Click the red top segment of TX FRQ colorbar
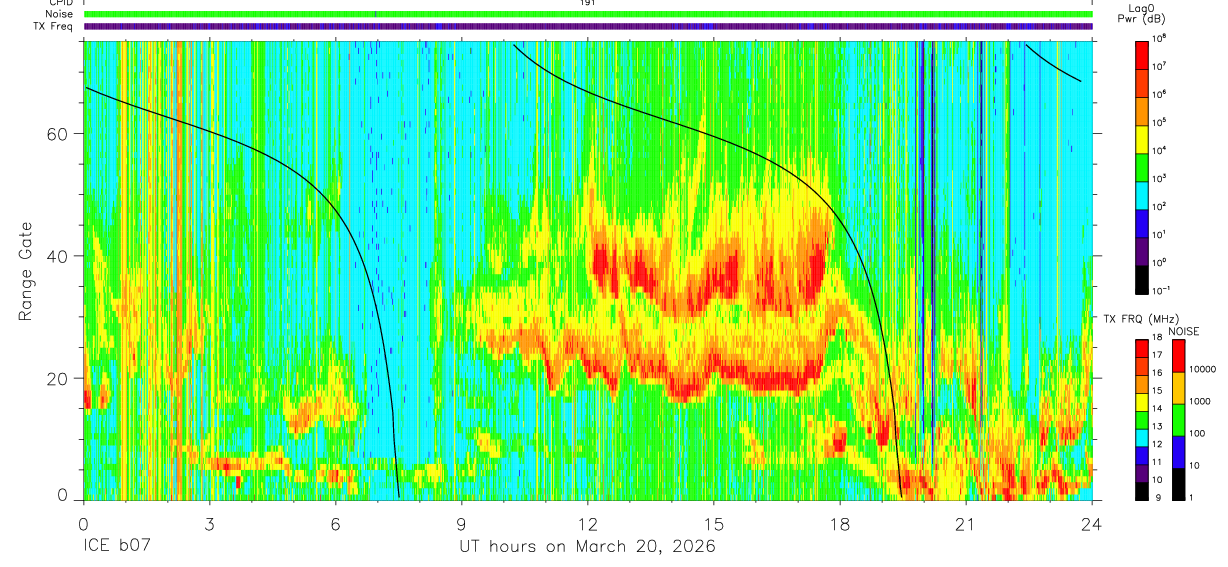This screenshot has height=567, width=1228. point(1141,349)
